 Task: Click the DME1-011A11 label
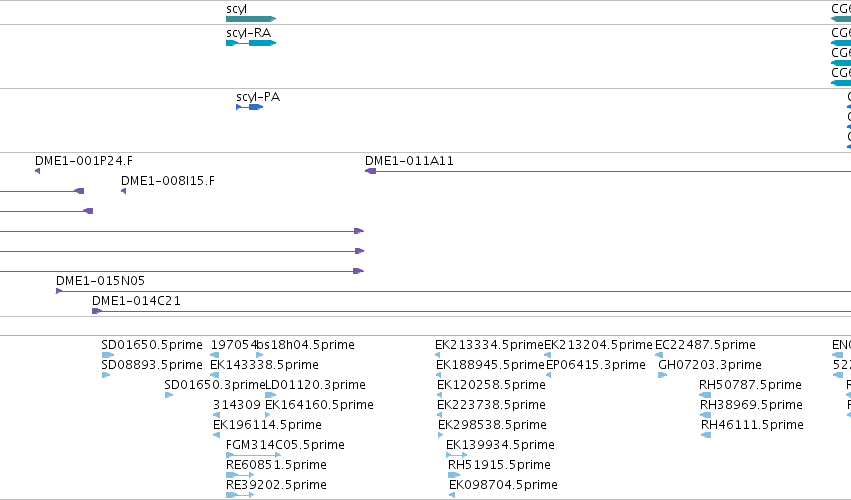coord(409,161)
